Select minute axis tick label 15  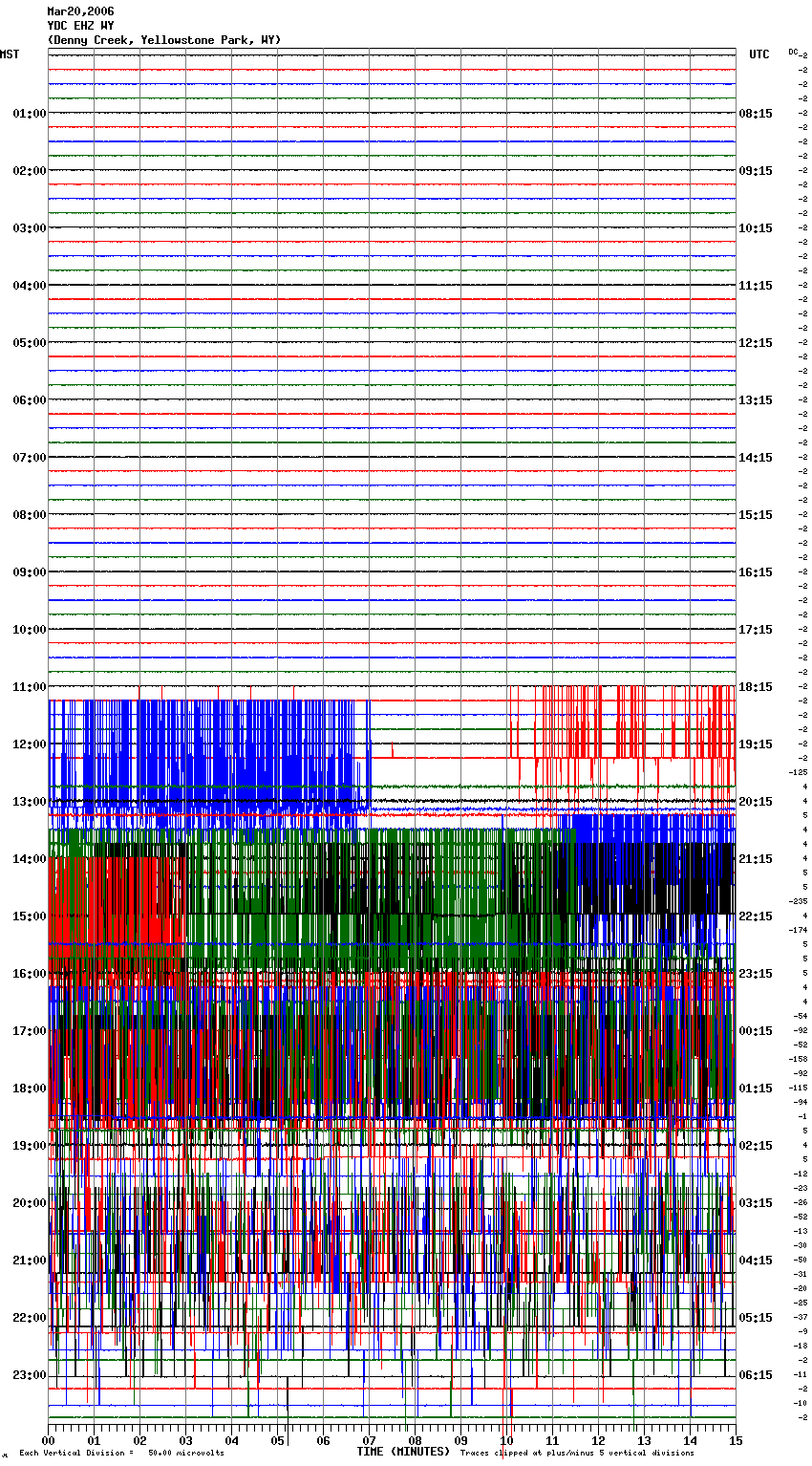coord(735,1440)
